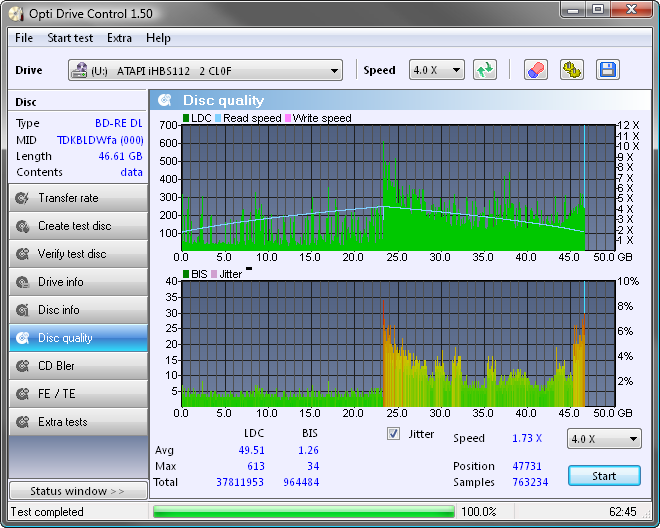Expand the Drive selection dropdown

click(334, 70)
